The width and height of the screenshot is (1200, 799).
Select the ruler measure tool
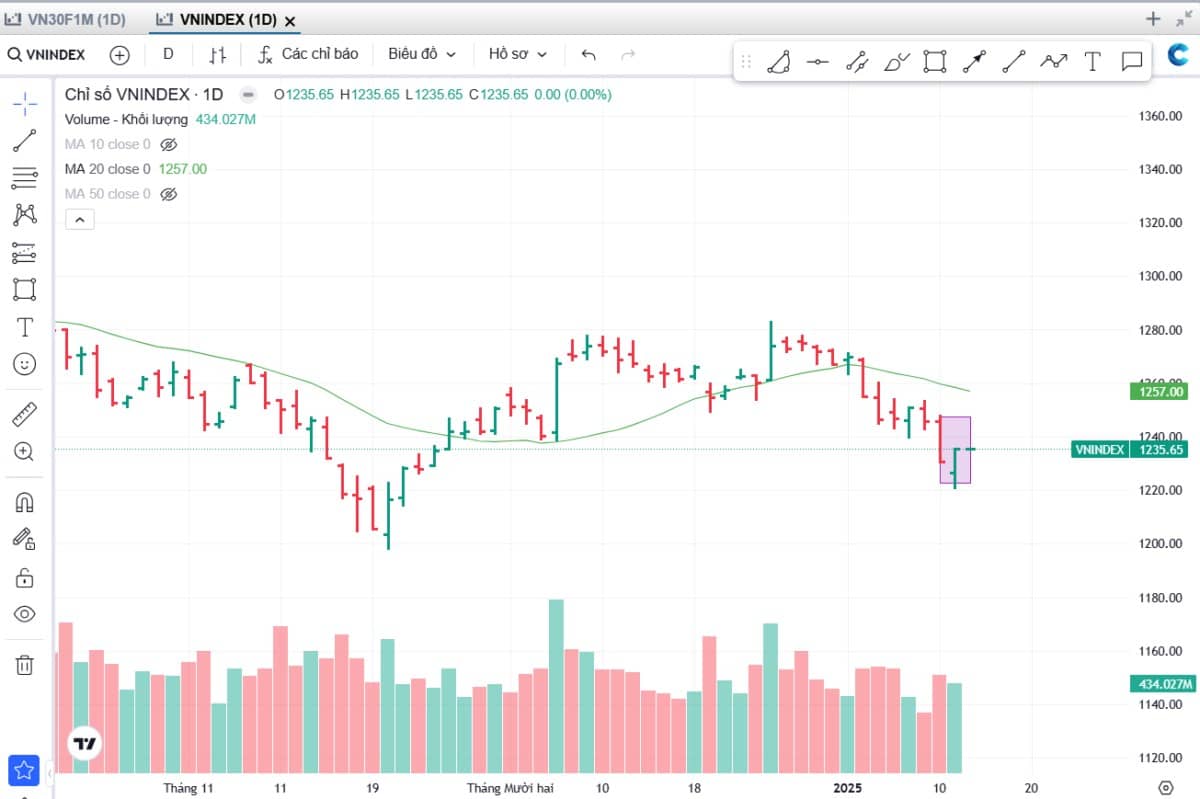pos(25,413)
